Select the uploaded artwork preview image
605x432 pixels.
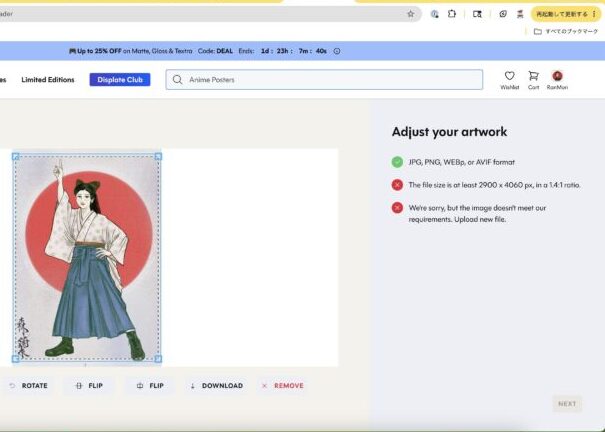[x=87, y=257]
